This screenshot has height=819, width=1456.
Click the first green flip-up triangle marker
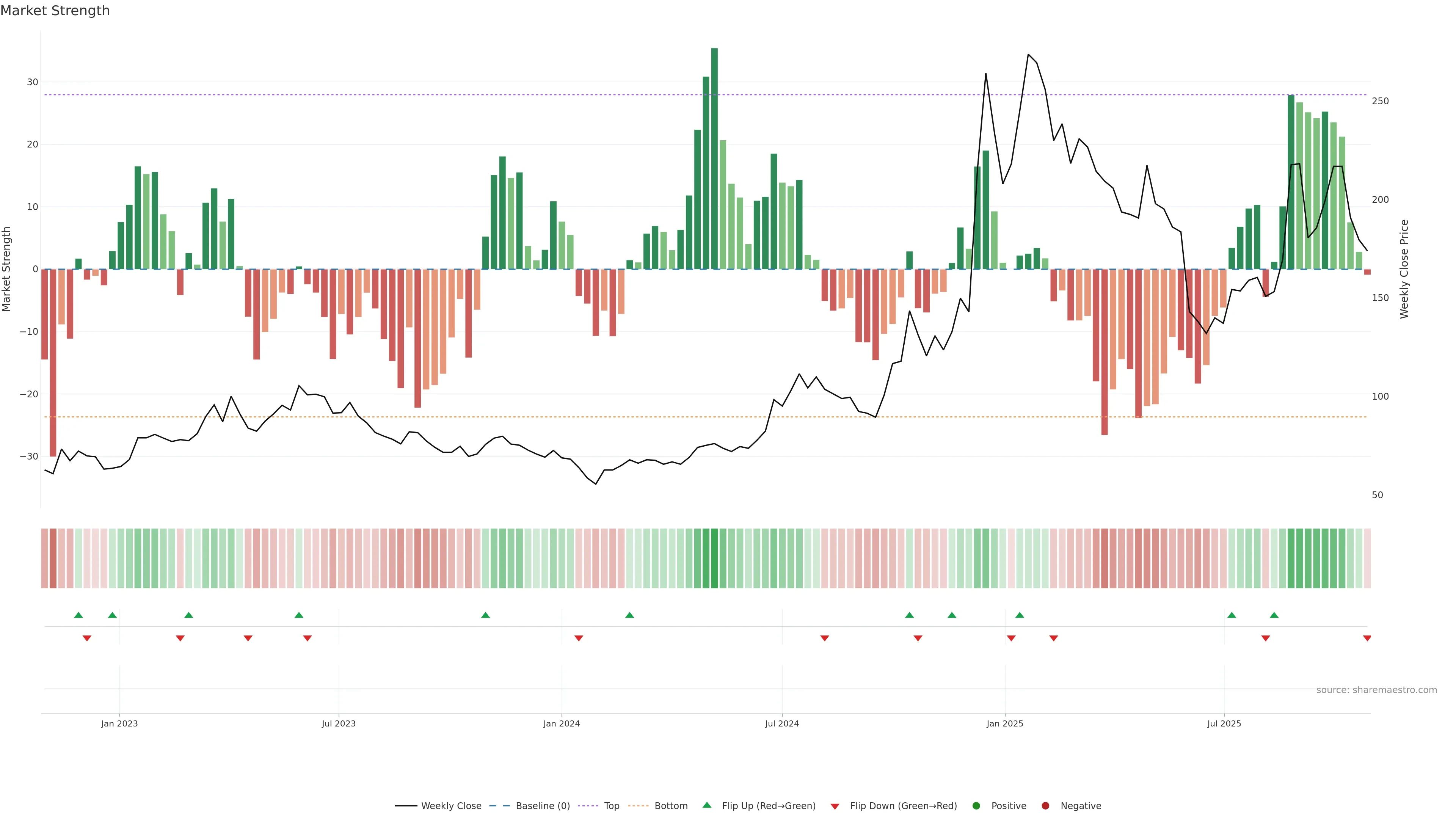coord(78,615)
